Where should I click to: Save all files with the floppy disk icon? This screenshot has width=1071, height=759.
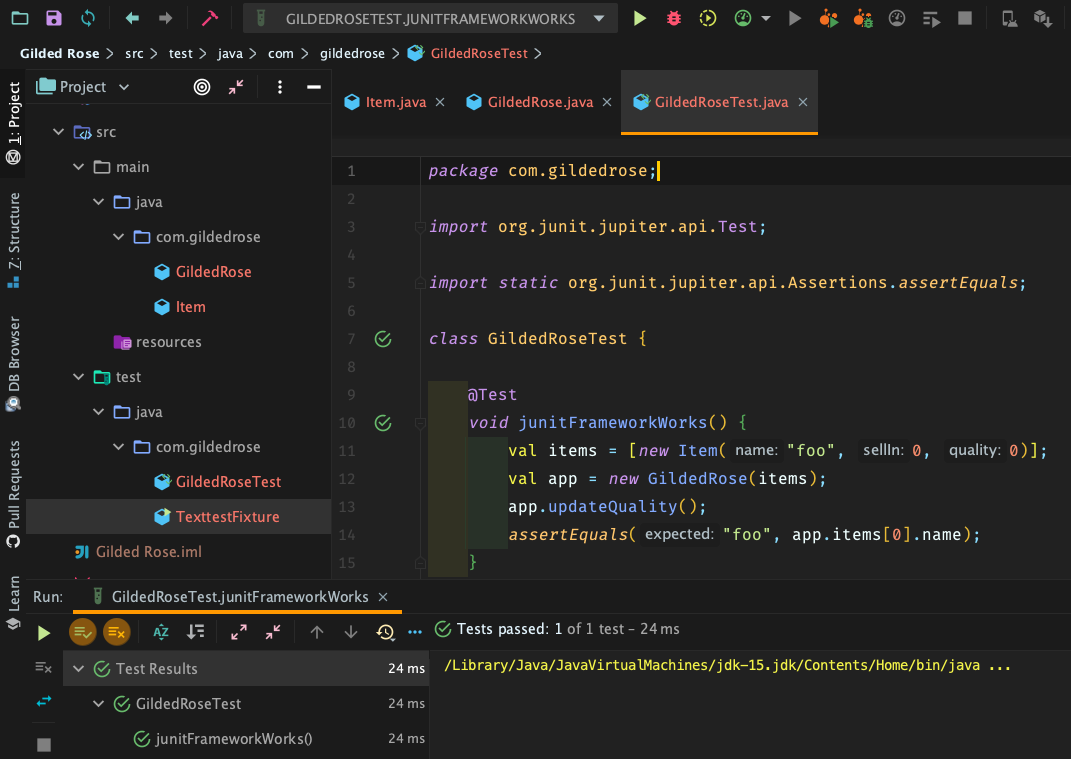point(54,18)
